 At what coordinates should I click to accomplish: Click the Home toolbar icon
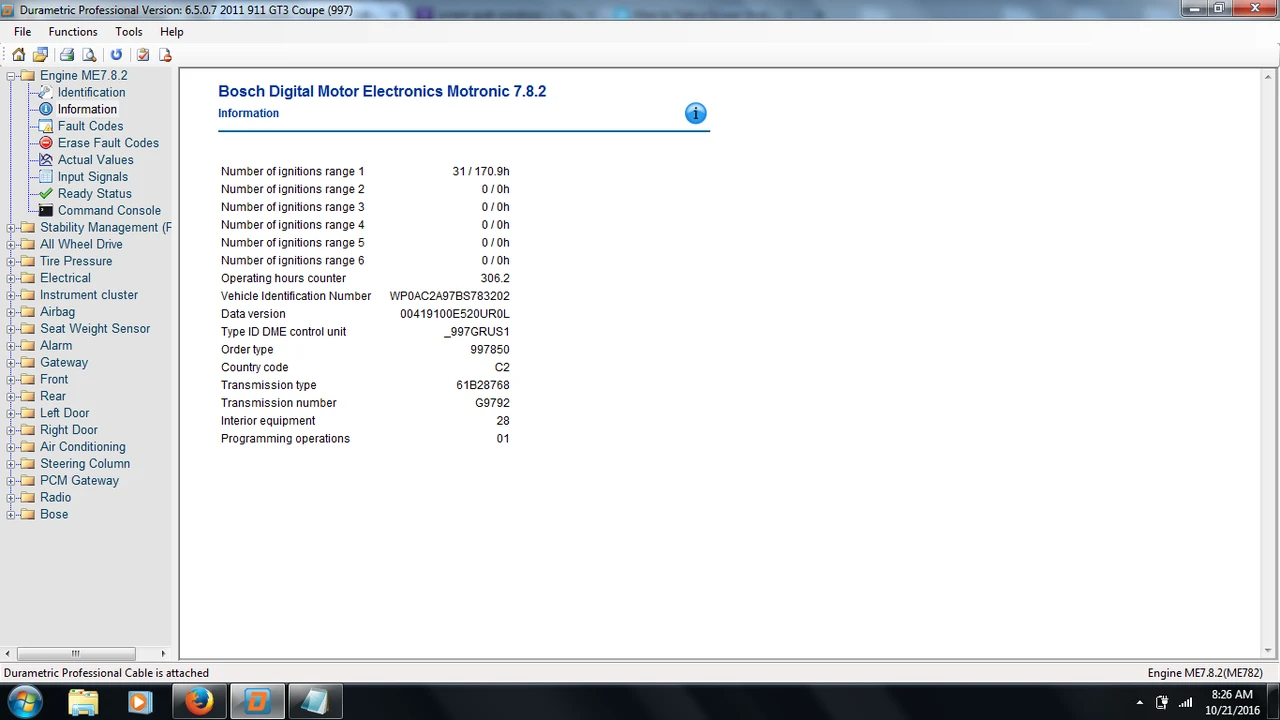click(x=19, y=55)
